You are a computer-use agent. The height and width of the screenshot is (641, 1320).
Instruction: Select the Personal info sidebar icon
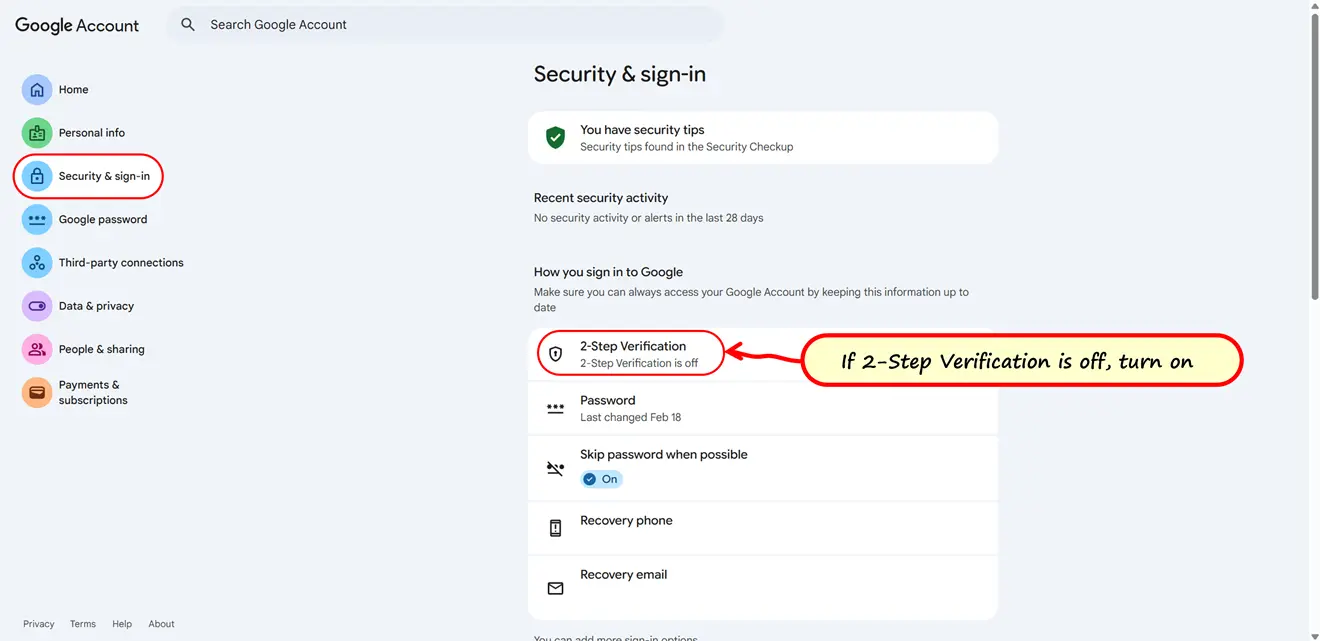click(37, 132)
